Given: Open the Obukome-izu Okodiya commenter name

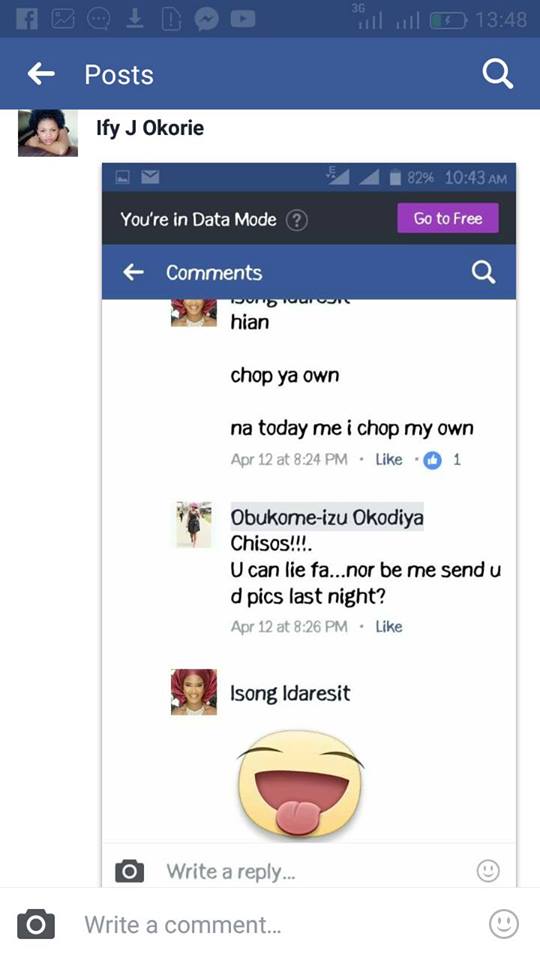Looking at the screenshot, I should 326,517.
